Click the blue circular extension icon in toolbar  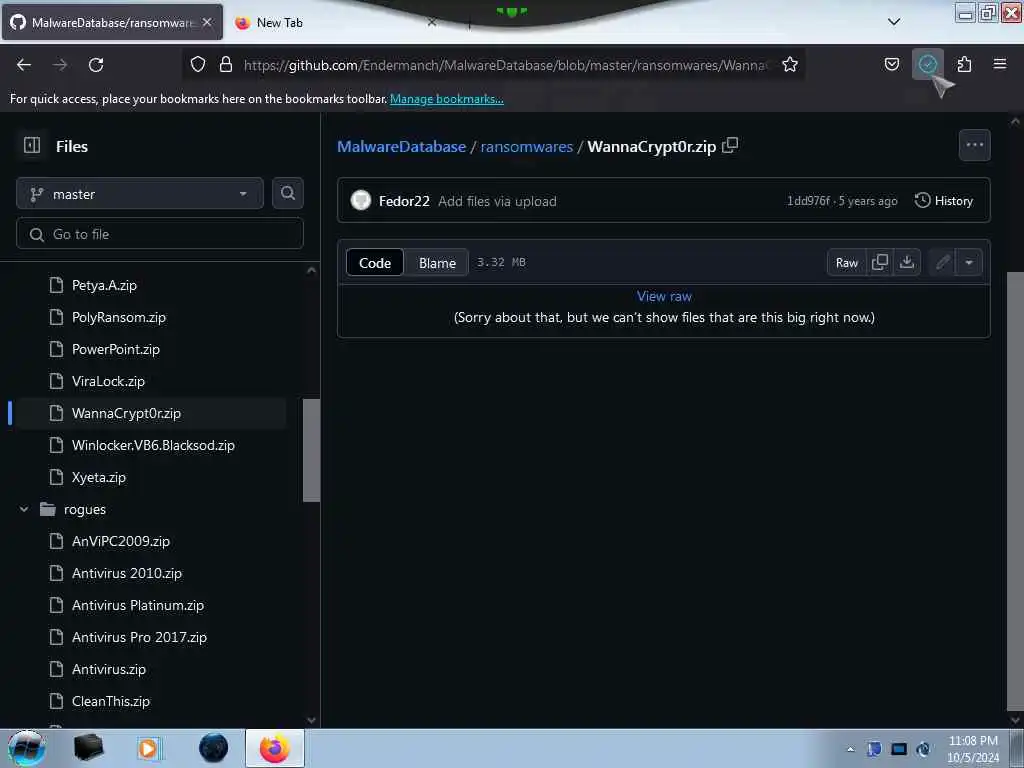[927, 64]
